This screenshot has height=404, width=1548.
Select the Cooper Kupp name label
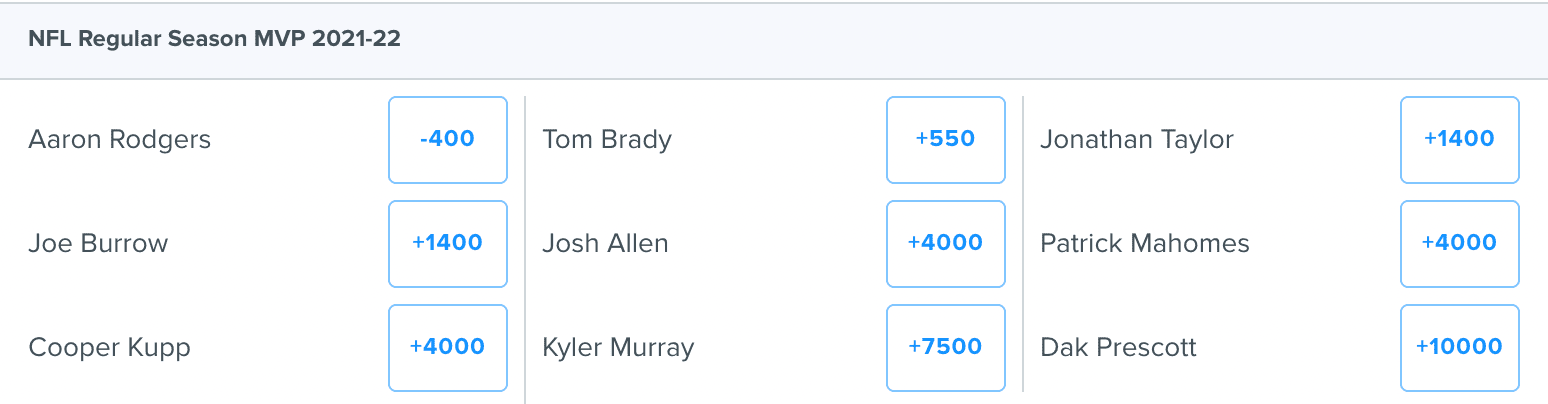click(109, 348)
